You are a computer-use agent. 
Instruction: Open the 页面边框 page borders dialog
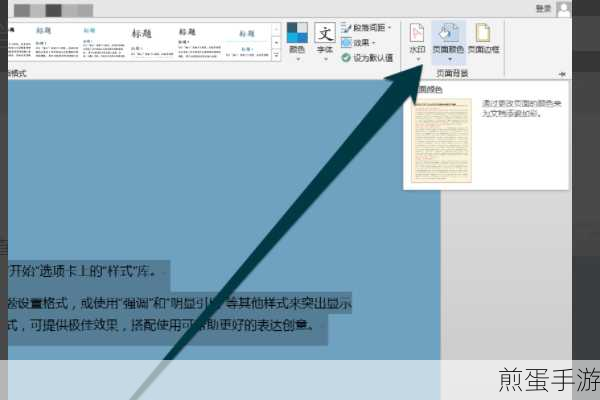coord(483,38)
